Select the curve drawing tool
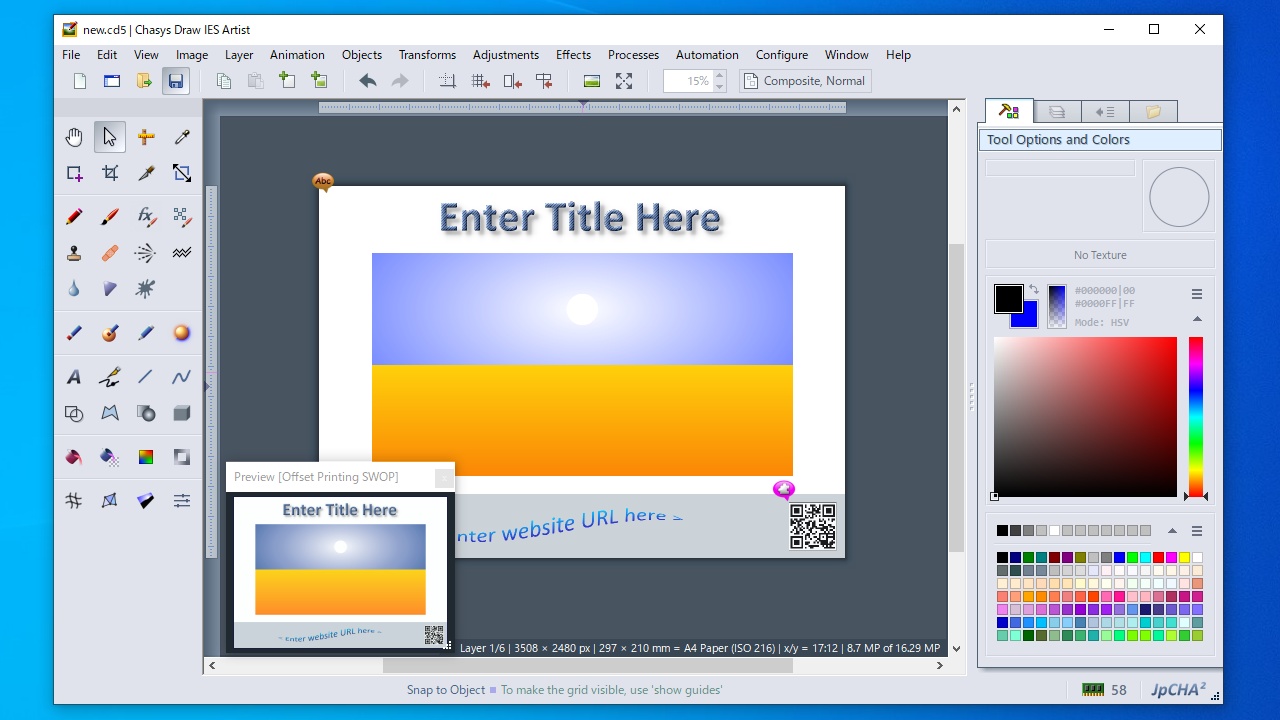This screenshot has width=1280, height=720. click(181, 377)
